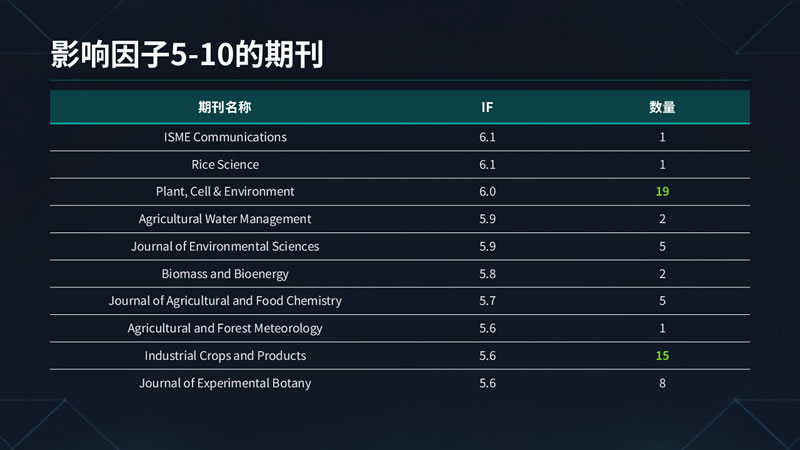Click the Journal of Experimental Botany cell
800x450 pixels.
click(x=225, y=383)
